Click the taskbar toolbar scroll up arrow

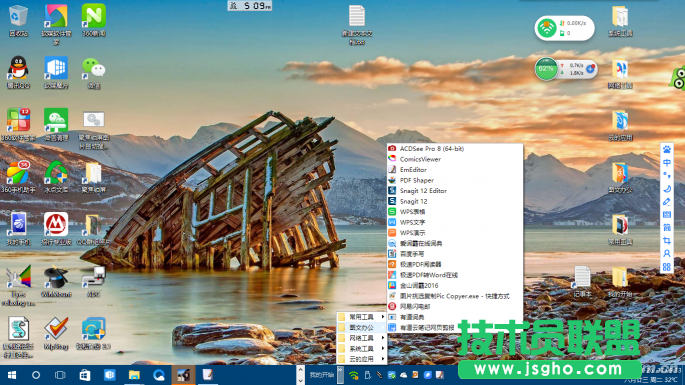coord(300,370)
